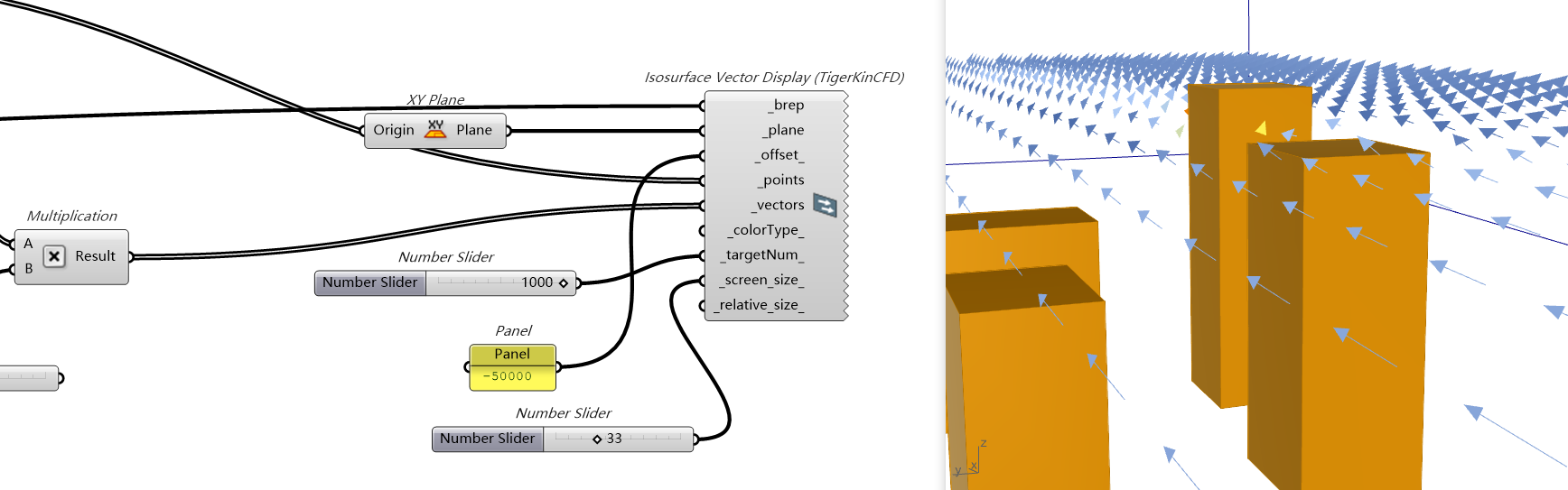Select the _offset_ input parameter

tap(779, 155)
